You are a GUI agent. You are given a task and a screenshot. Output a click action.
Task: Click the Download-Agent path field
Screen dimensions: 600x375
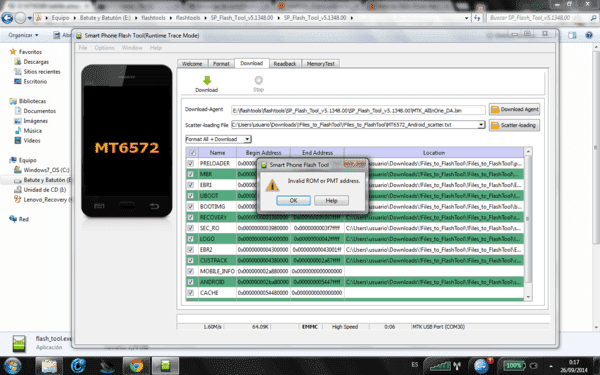(358, 110)
